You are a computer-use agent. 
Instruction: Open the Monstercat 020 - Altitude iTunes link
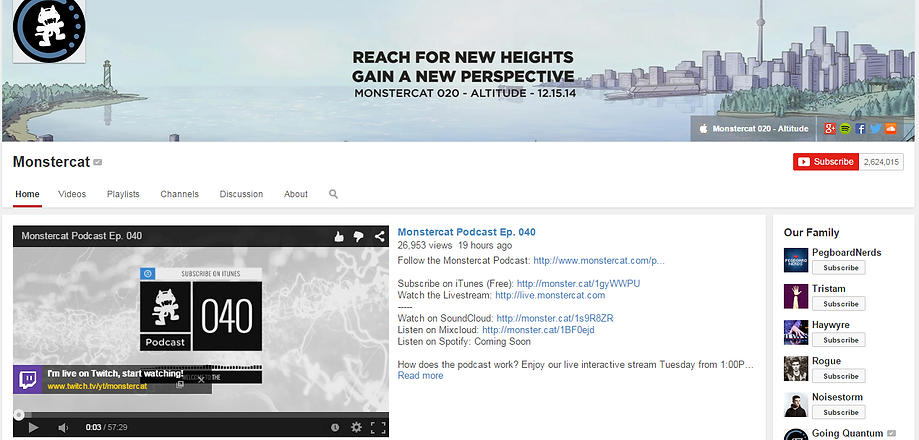[754, 129]
